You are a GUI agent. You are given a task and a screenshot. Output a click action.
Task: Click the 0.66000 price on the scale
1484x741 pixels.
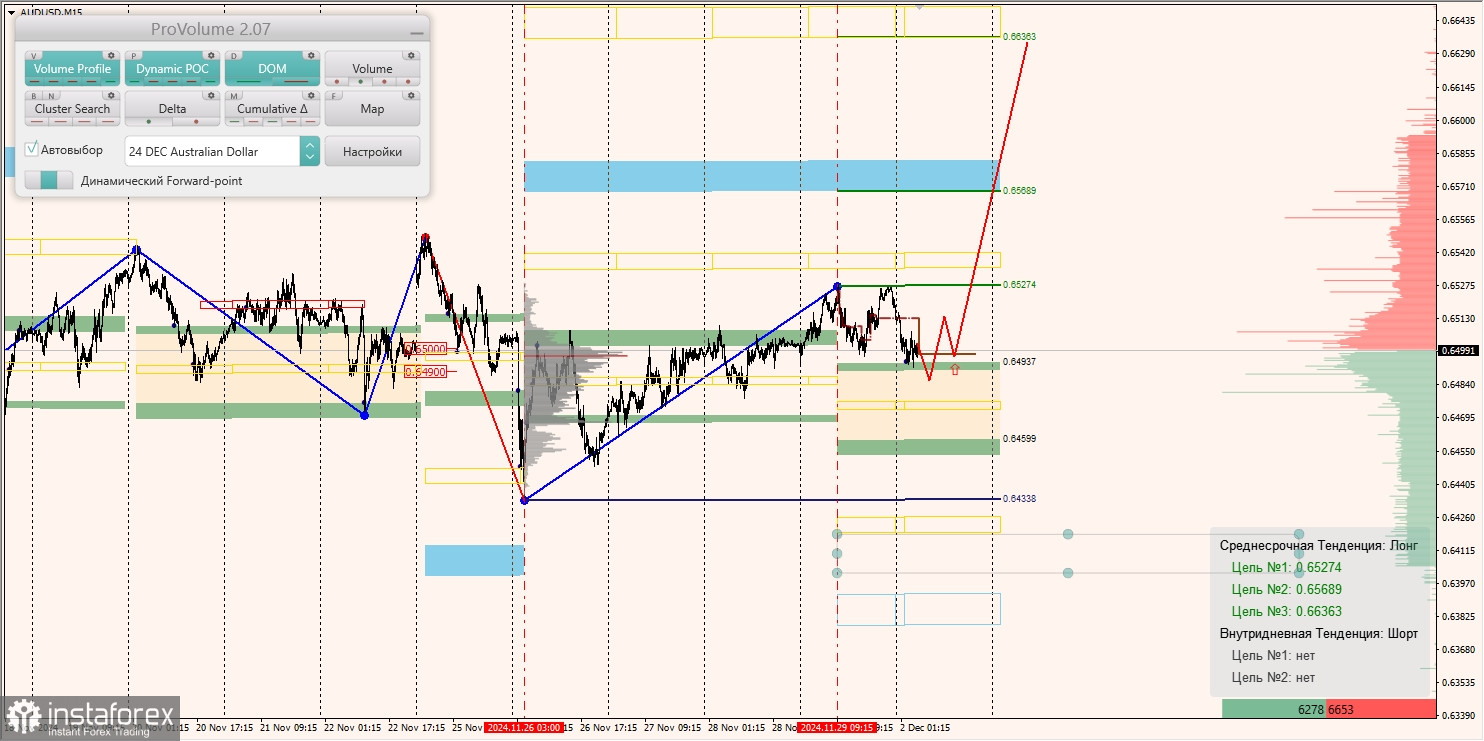click(x=1459, y=120)
